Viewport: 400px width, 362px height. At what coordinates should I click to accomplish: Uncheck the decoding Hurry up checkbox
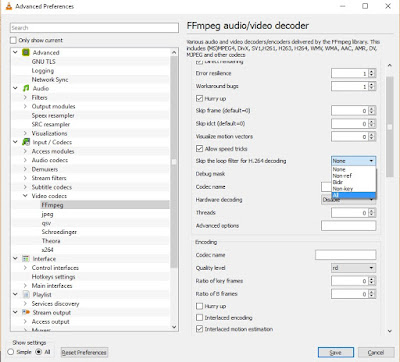tap(199, 99)
